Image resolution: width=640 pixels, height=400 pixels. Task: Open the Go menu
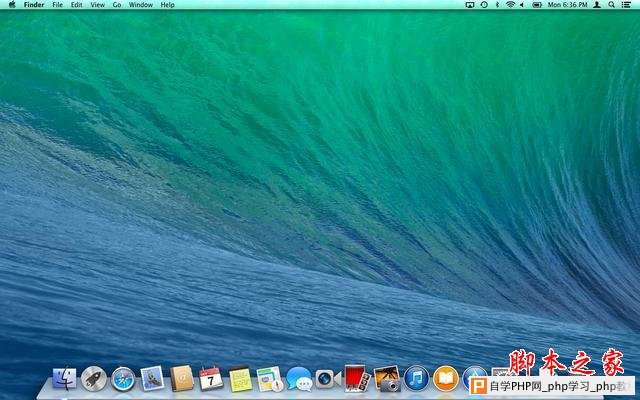(117, 5)
